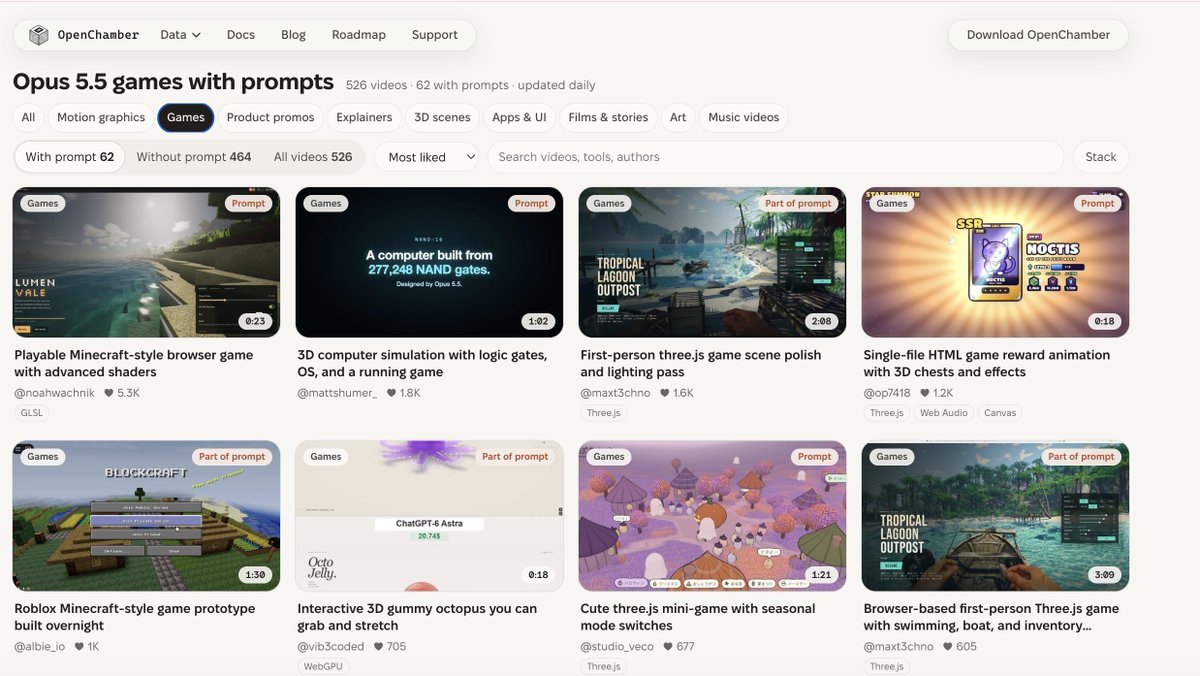Click heart icon next to 5.3K likes
Viewport: 1200px width, 676px height.
point(109,393)
